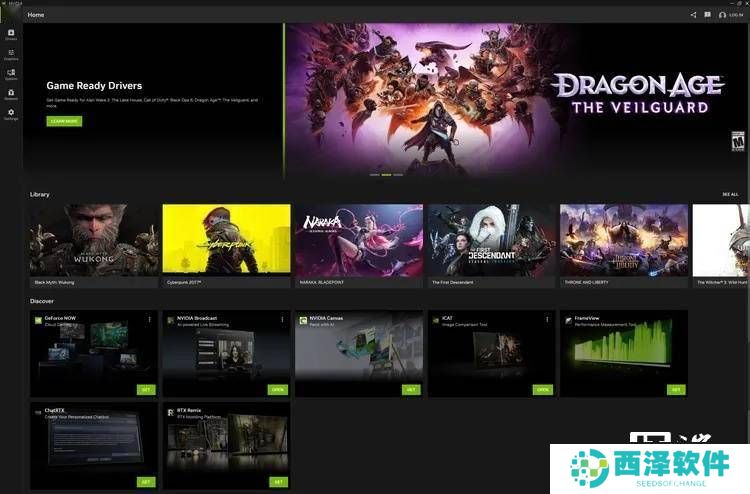This screenshot has width=750, height=494.
Task: Select the Cyberpunk 2077 game thumbnail
Action: point(226,240)
